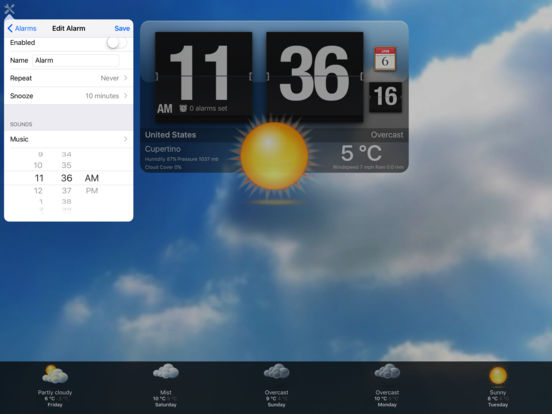Click the United States country label

[x=170, y=135]
